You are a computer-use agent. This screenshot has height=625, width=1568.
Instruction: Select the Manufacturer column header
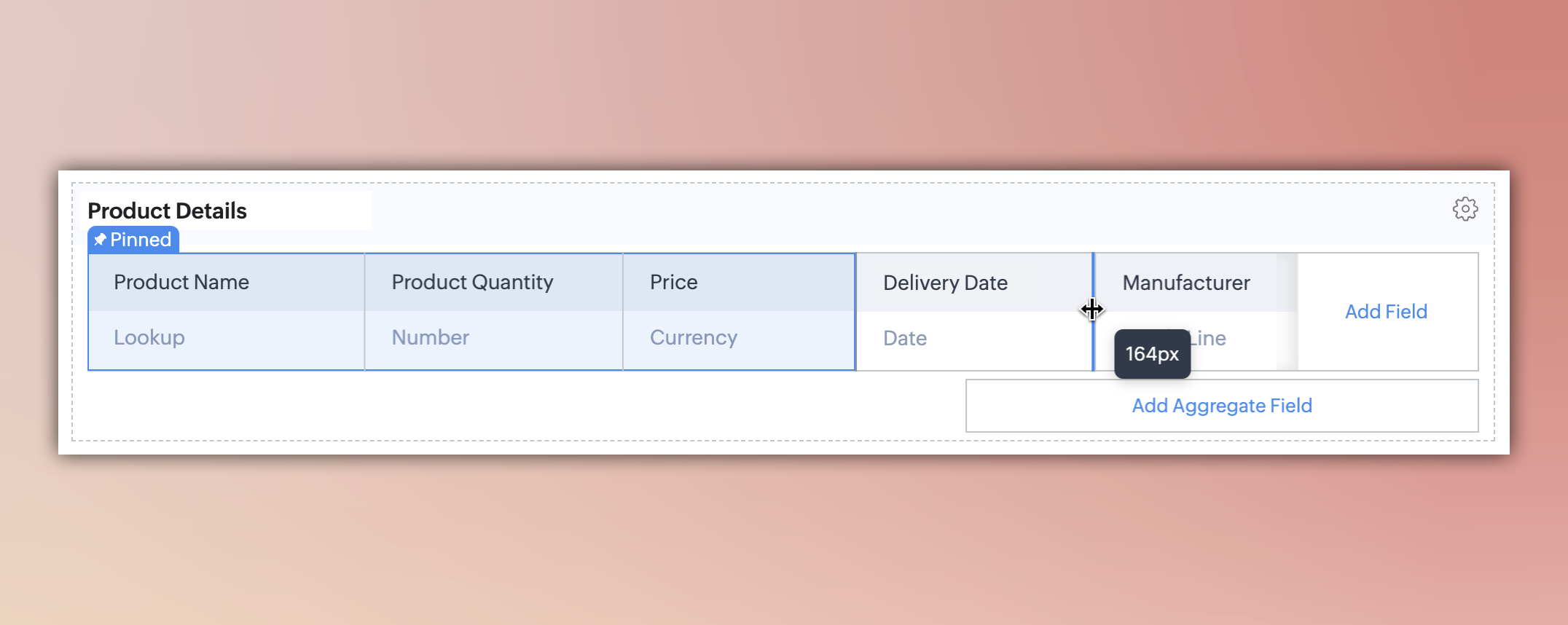coord(1186,283)
